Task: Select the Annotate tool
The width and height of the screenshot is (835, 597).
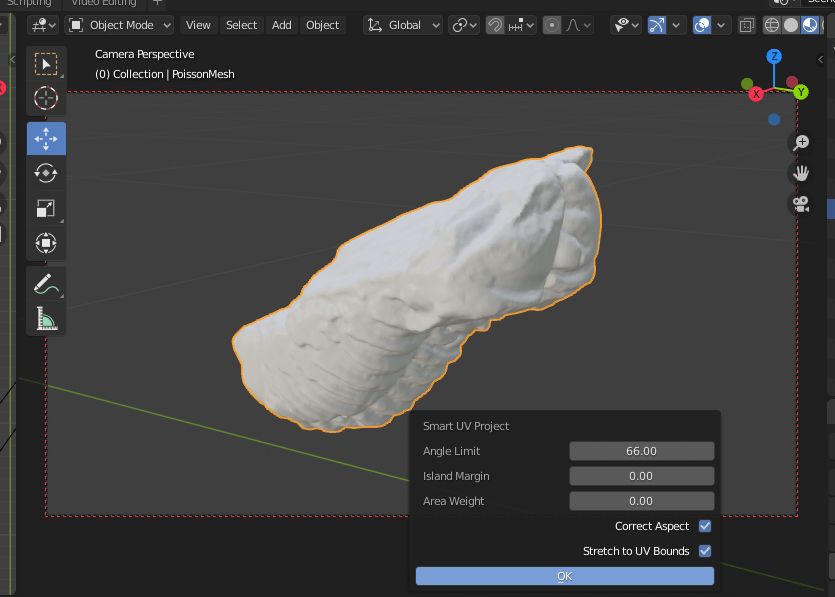Action: (46, 284)
